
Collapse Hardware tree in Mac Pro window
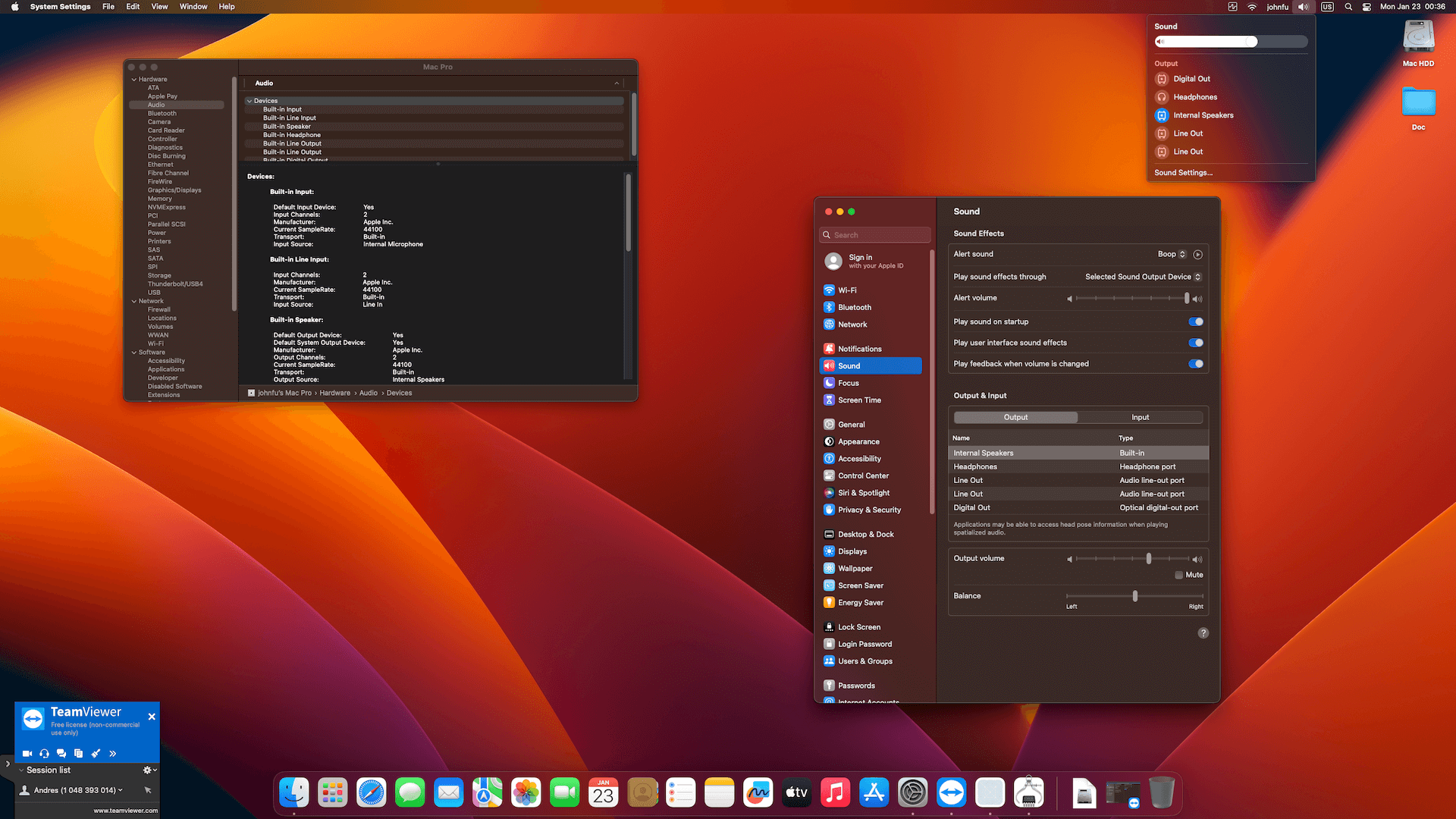click(134, 80)
